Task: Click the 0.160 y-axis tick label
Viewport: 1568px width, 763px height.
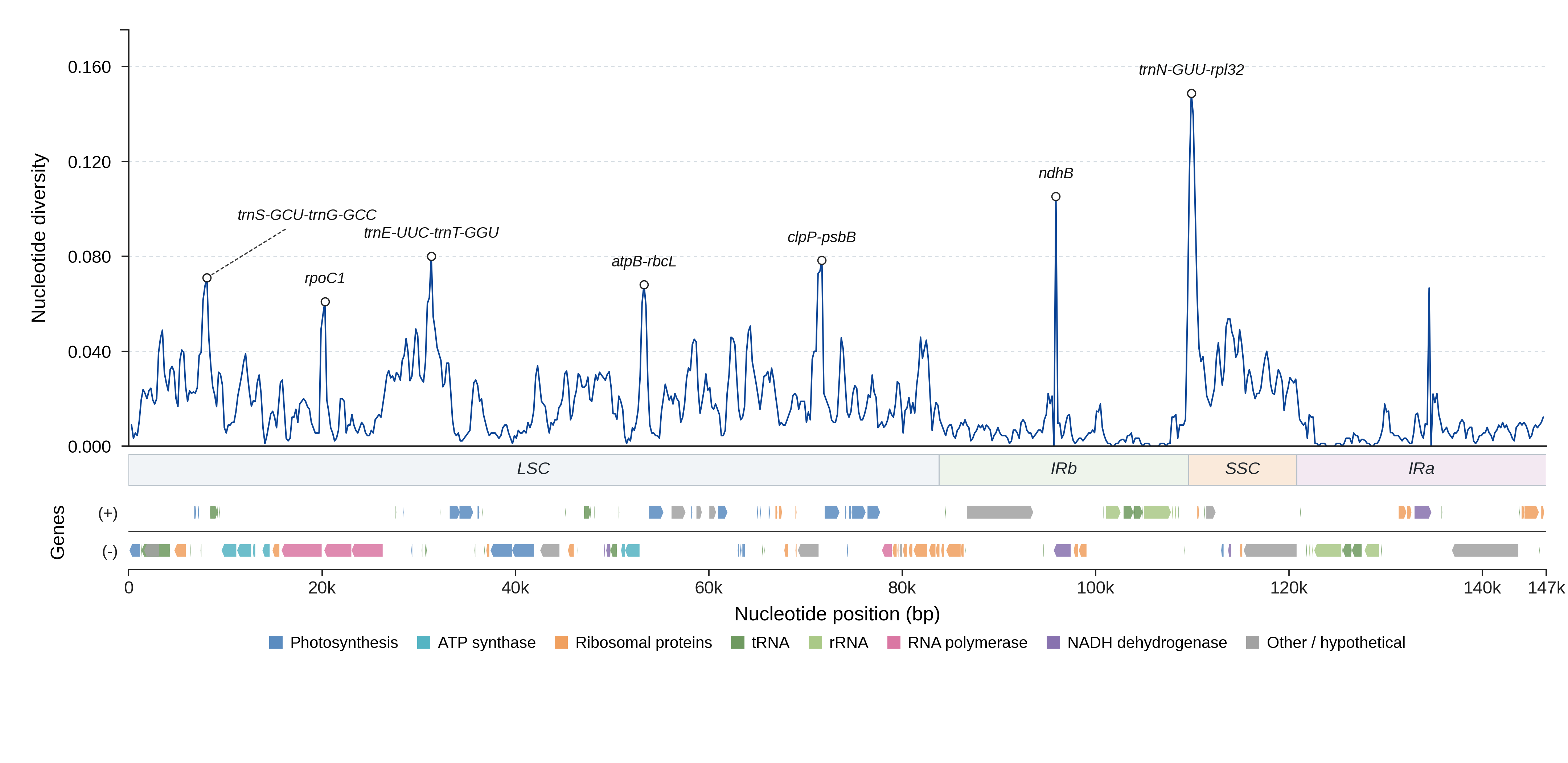Action: tap(90, 67)
